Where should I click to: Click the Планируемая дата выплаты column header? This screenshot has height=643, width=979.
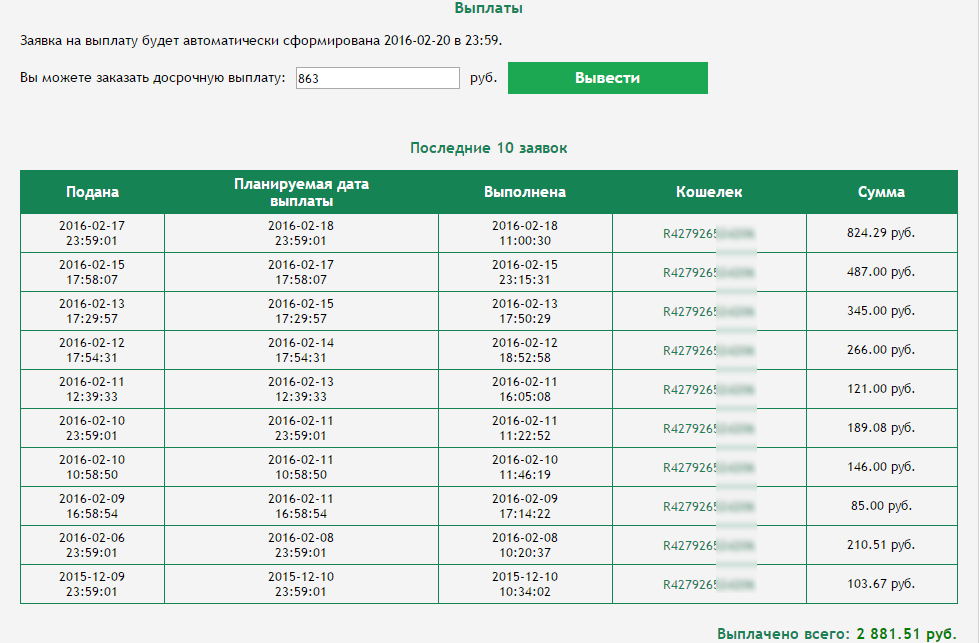302,192
